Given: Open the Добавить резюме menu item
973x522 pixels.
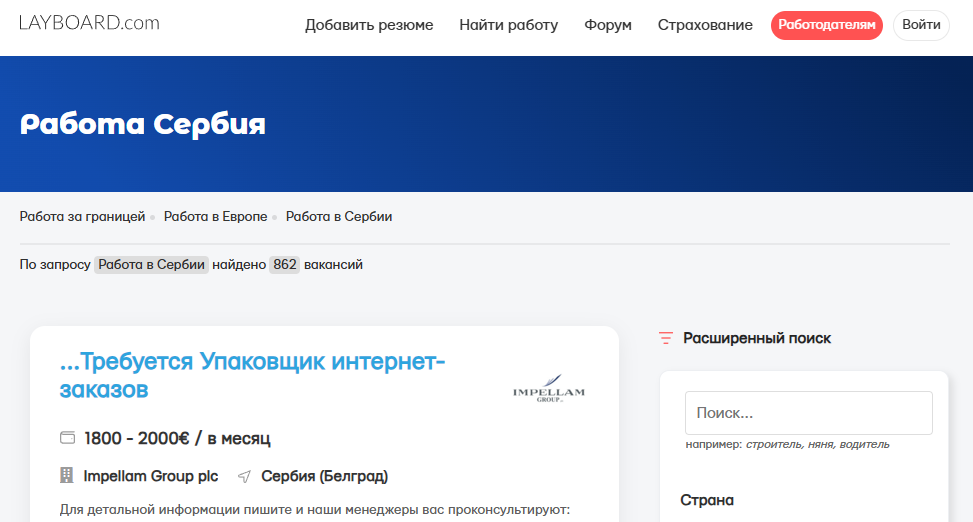Looking at the screenshot, I should [x=369, y=25].
